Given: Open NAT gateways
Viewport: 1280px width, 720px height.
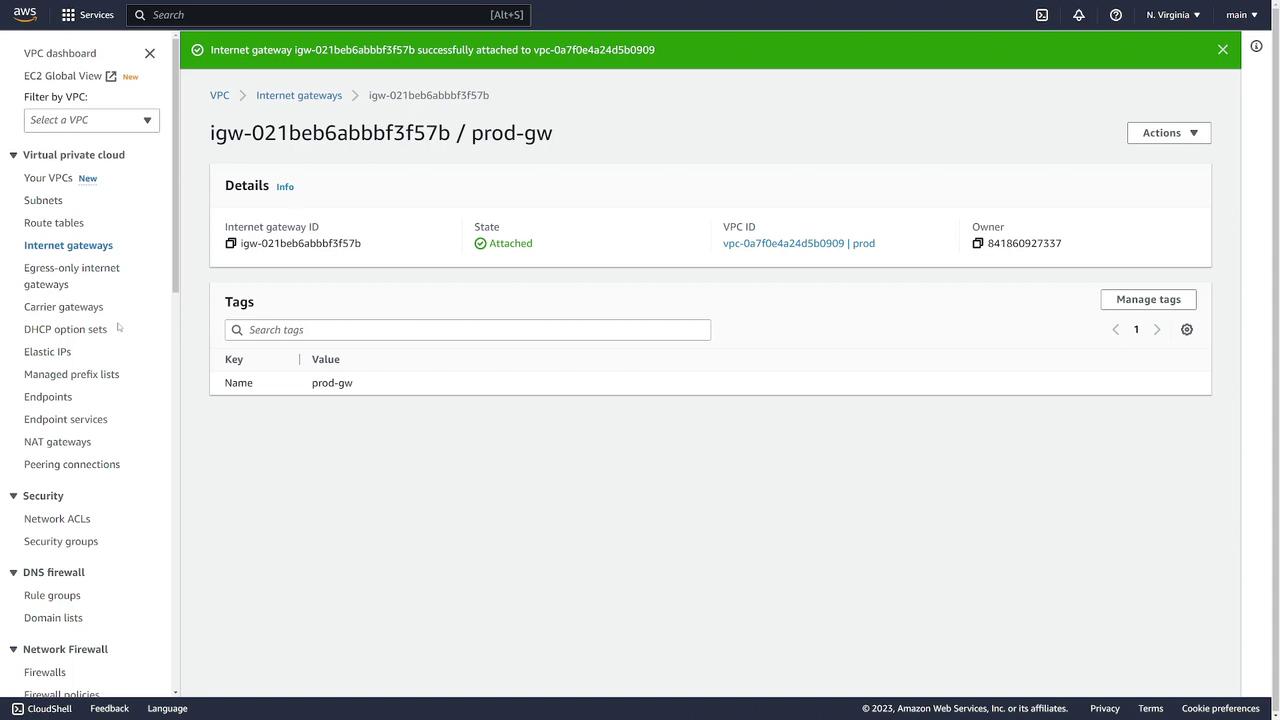Looking at the screenshot, I should 57,442.
